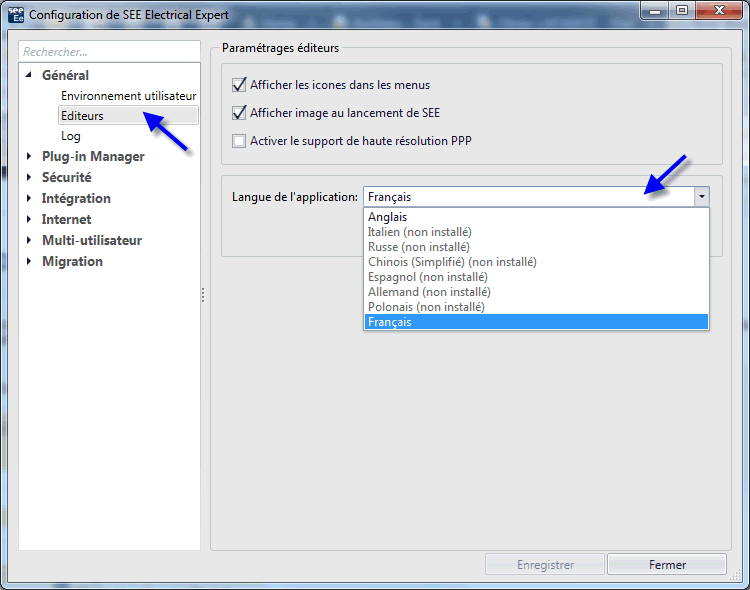Close the configuration window with X
This screenshot has width=750, height=590.
719,11
